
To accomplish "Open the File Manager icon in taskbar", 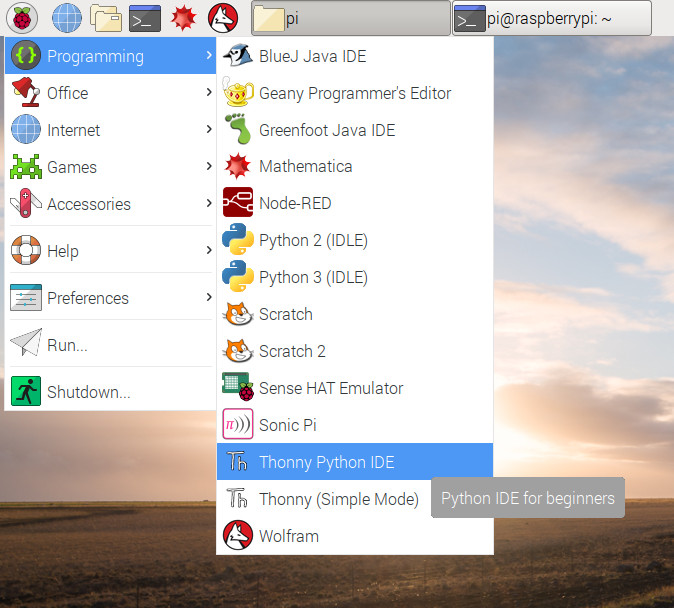I will coord(106,18).
